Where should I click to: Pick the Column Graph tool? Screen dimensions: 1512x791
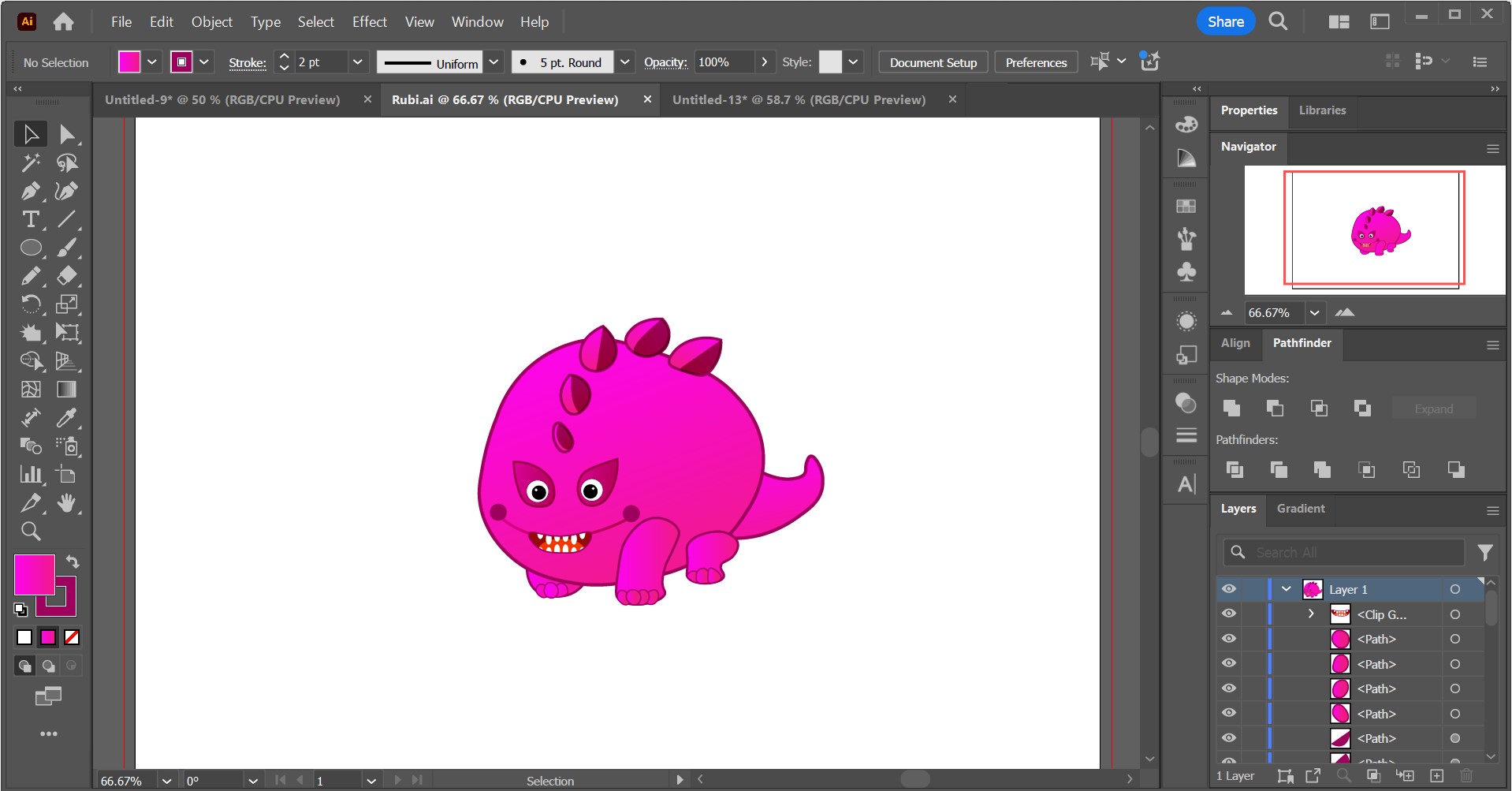(31, 475)
